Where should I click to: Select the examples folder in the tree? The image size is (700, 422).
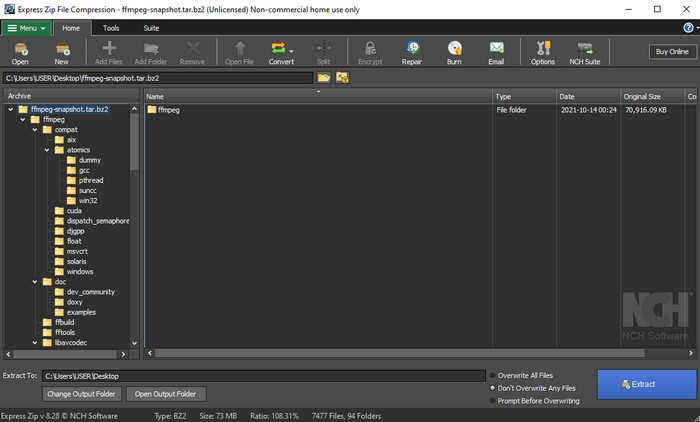[x=75, y=312]
